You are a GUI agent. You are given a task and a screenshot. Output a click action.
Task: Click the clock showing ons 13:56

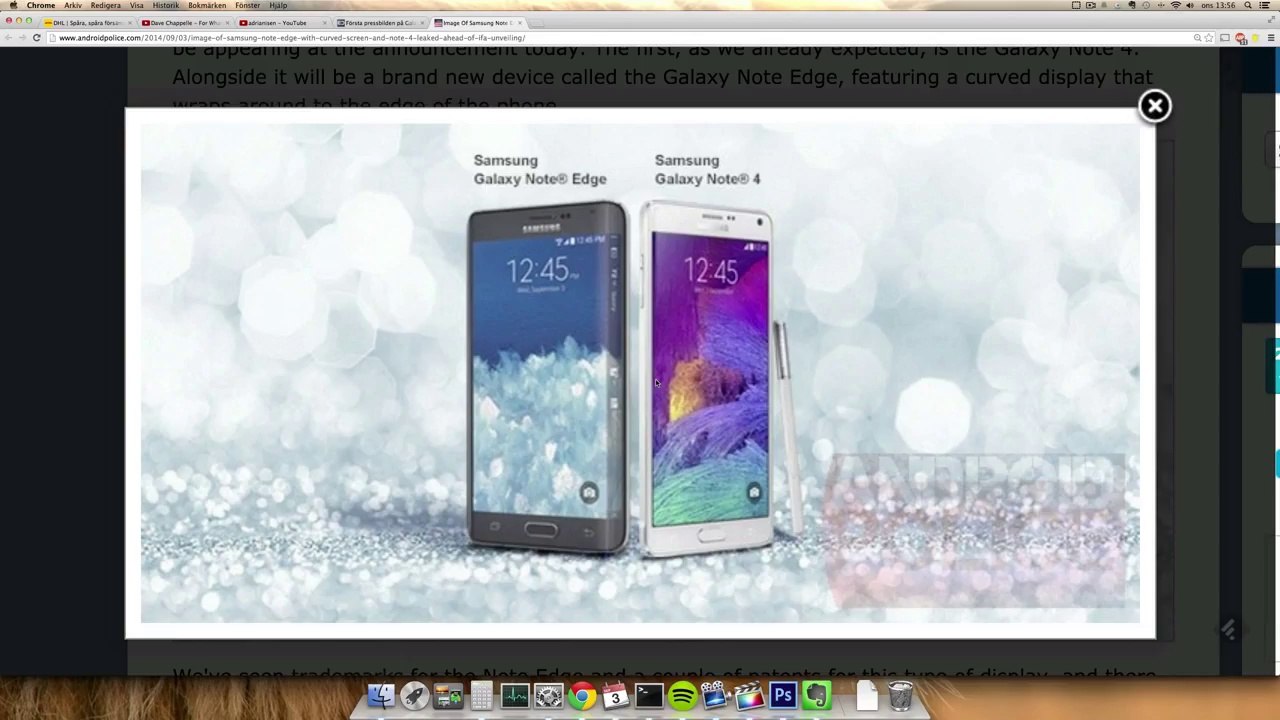coord(1218,6)
